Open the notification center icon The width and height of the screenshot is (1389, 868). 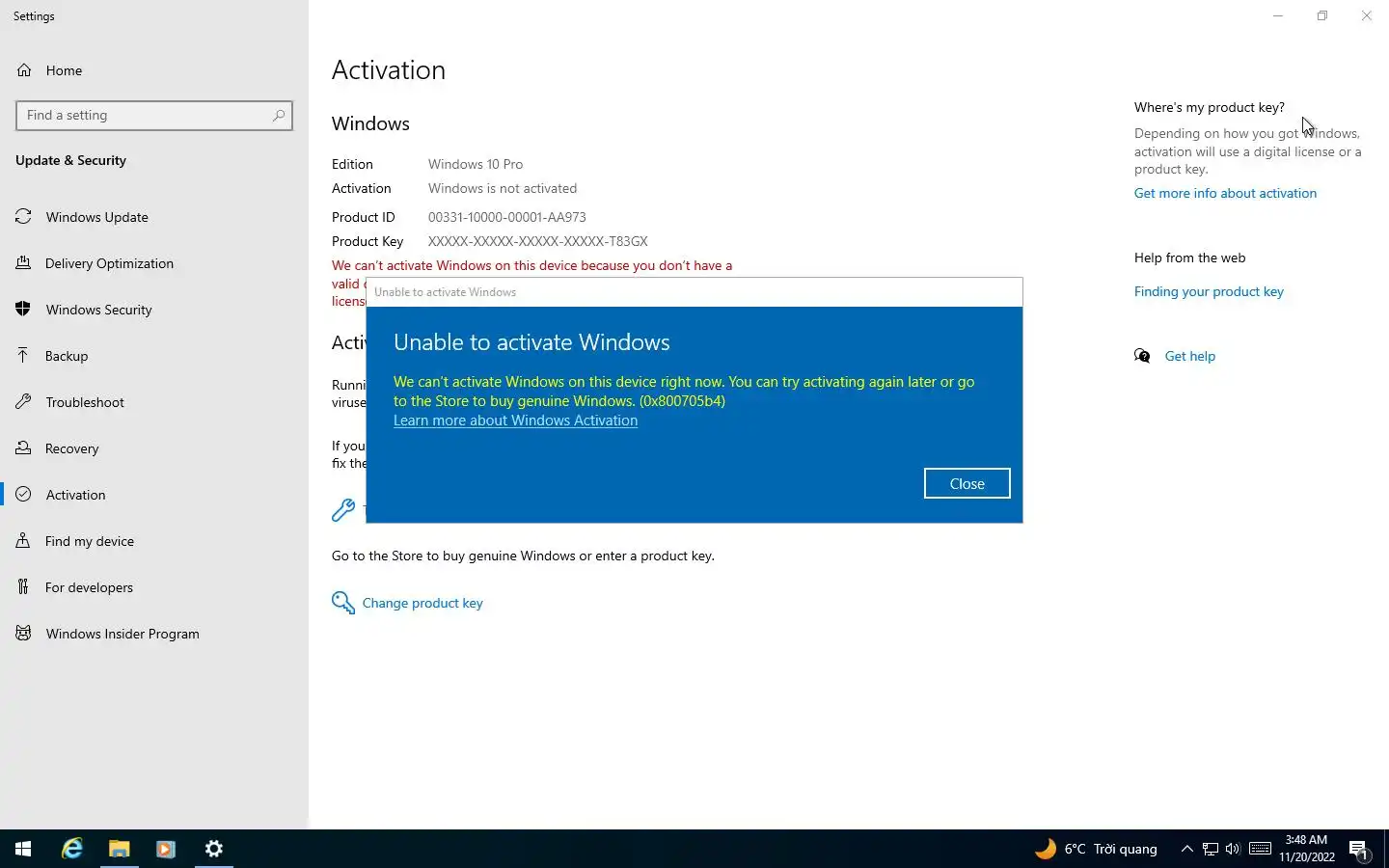(1359, 850)
